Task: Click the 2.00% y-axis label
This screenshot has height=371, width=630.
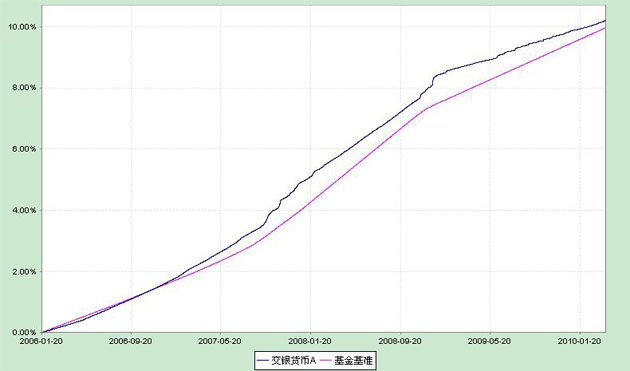Action: coord(24,271)
